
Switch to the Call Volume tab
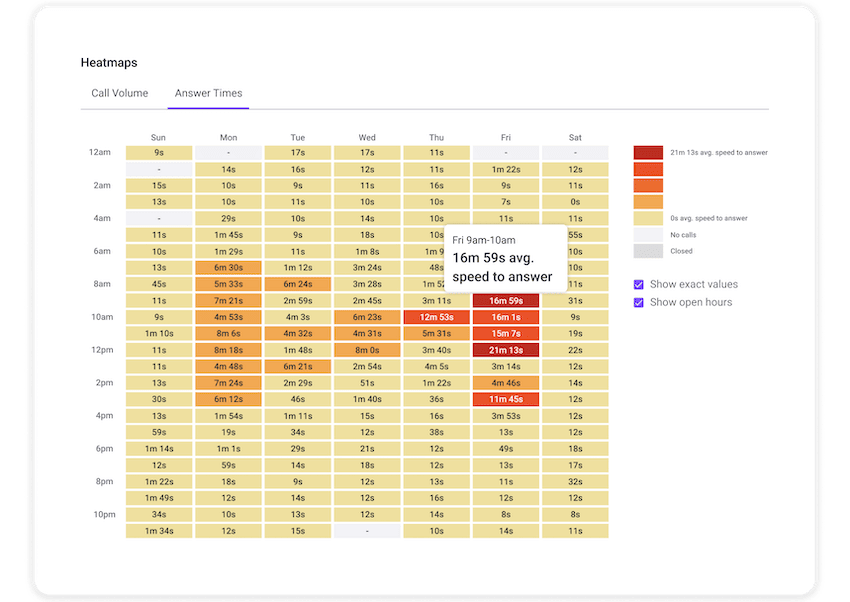click(119, 93)
